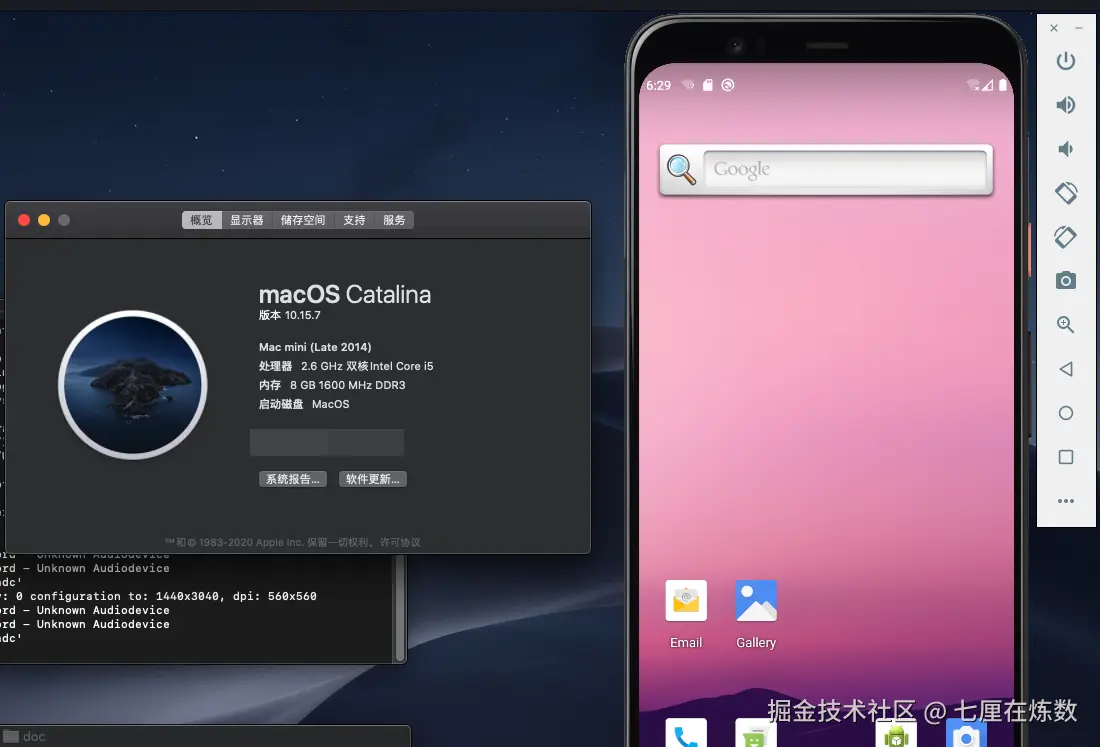
Task: Click the '2.6 GHz 双核 Intel Core i5' text
Action: pyautogui.click(x=367, y=366)
